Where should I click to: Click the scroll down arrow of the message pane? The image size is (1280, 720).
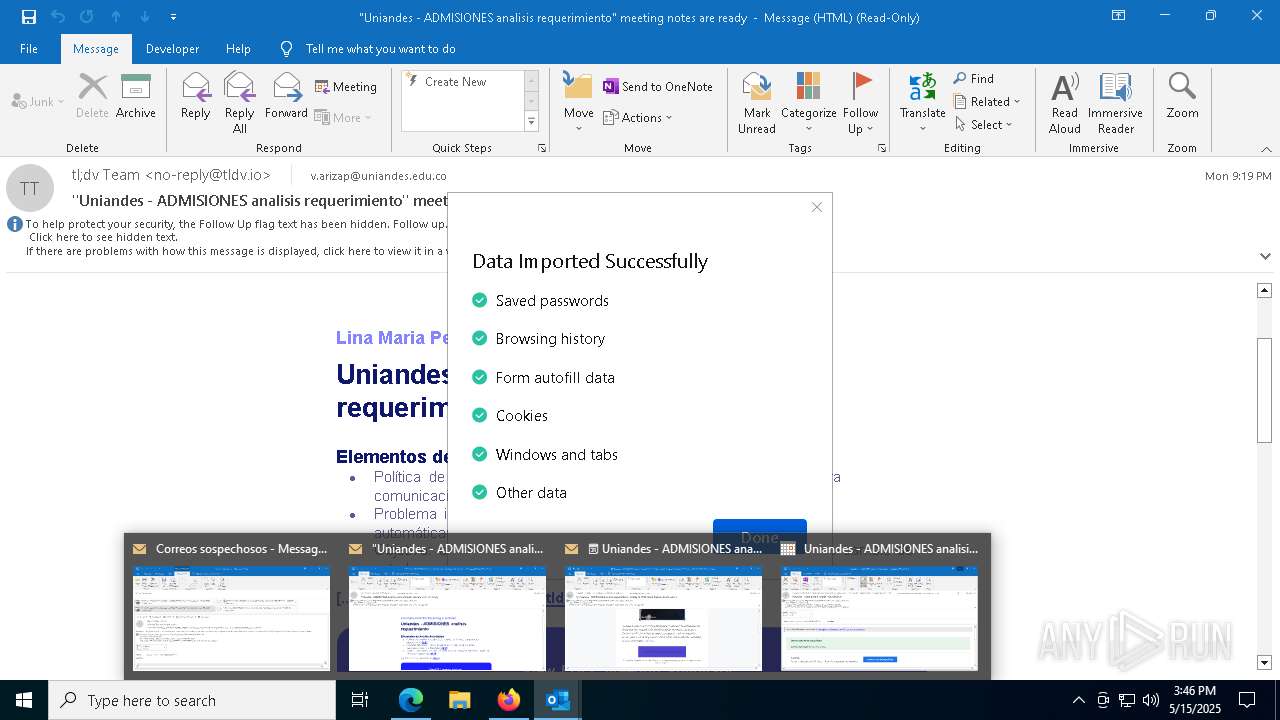tap(1265, 662)
